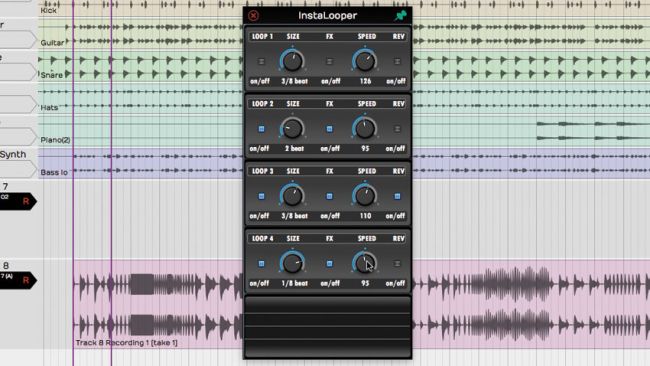This screenshot has width=650, height=366.
Task: Click Loop 4 size value 1/8 beat
Action: [x=294, y=284]
